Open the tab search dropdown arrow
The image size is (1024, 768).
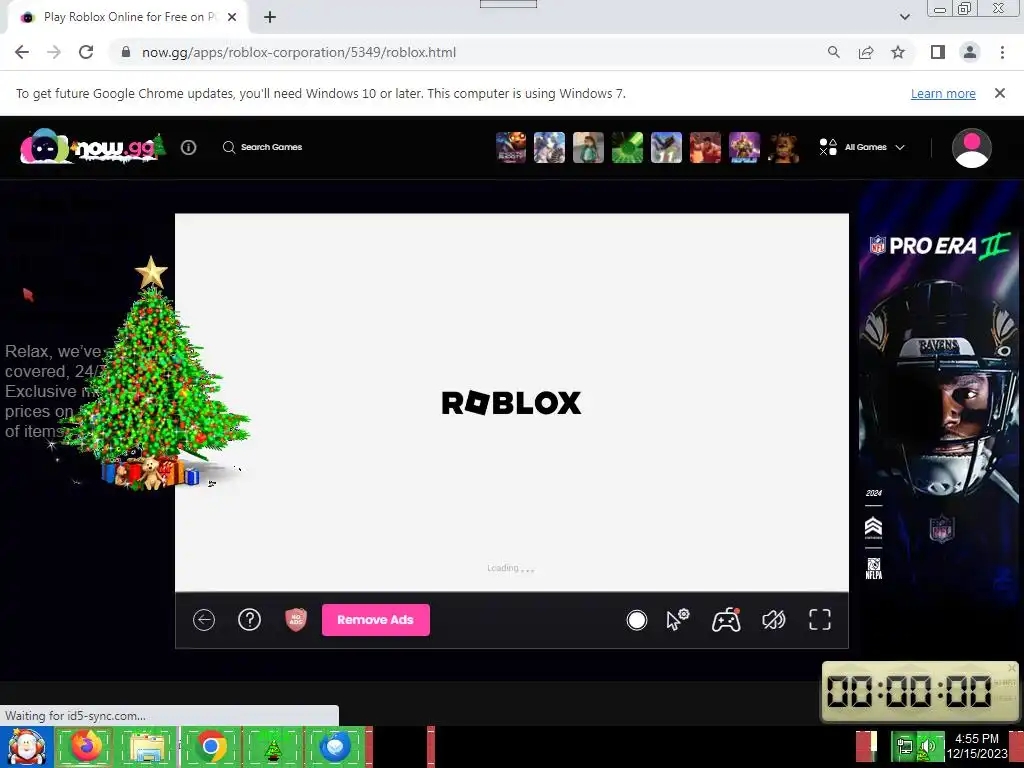(x=904, y=17)
